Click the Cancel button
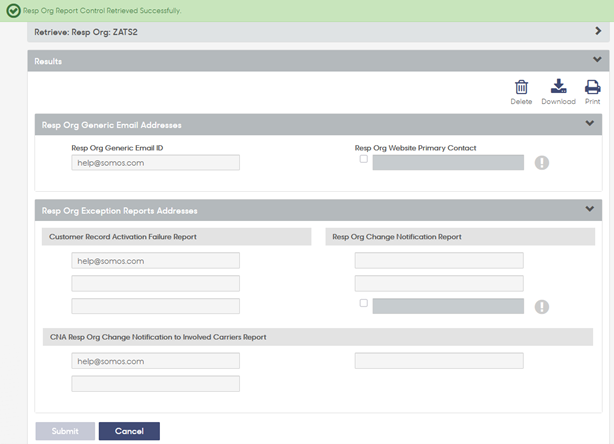The height and width of the screenshot is (444, 614). [x=129, y=431]
